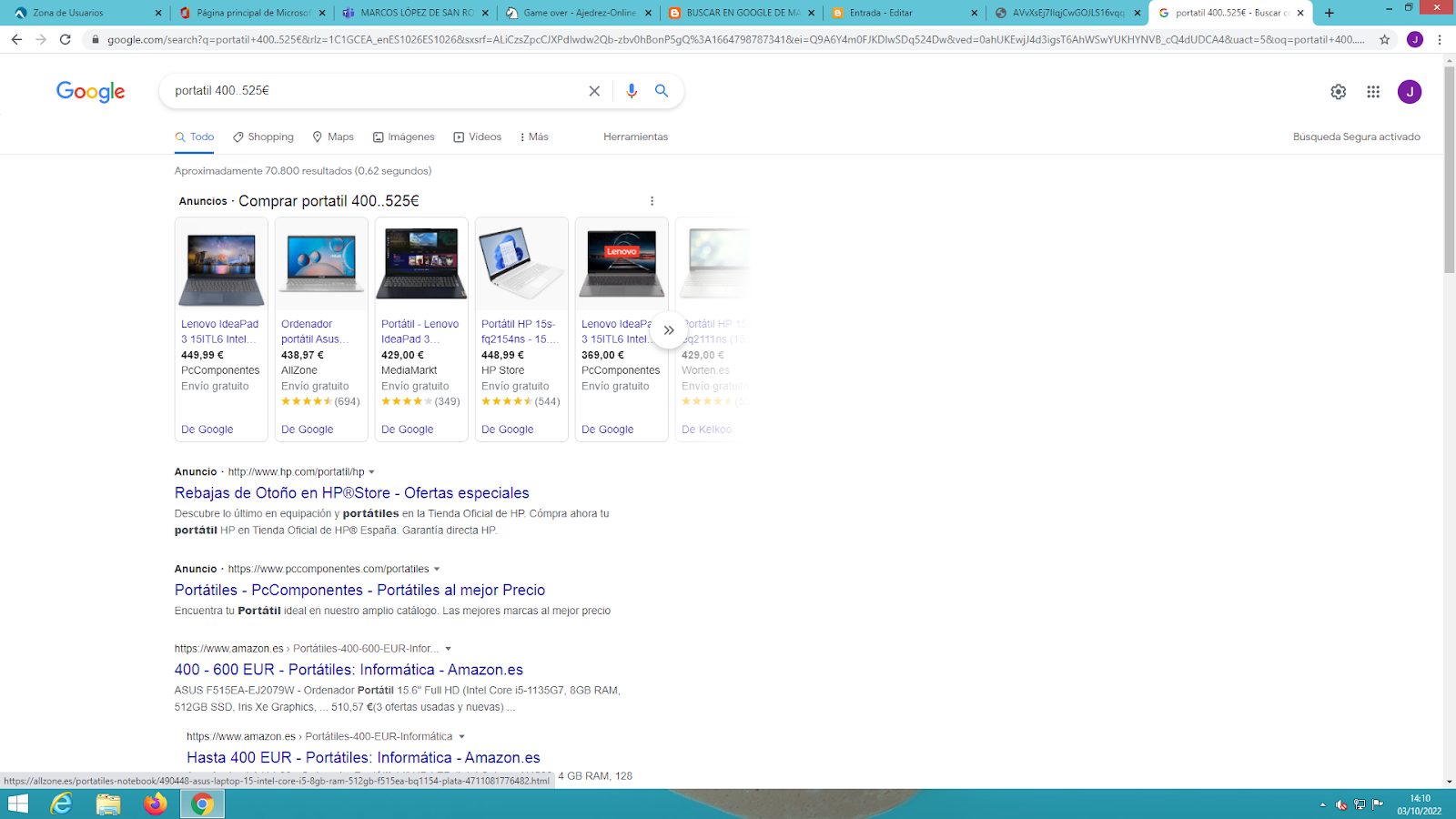
Task: Open Rebajas de Otoño en HP Store link
Action: pyautogui.click(x=352, y=493)
